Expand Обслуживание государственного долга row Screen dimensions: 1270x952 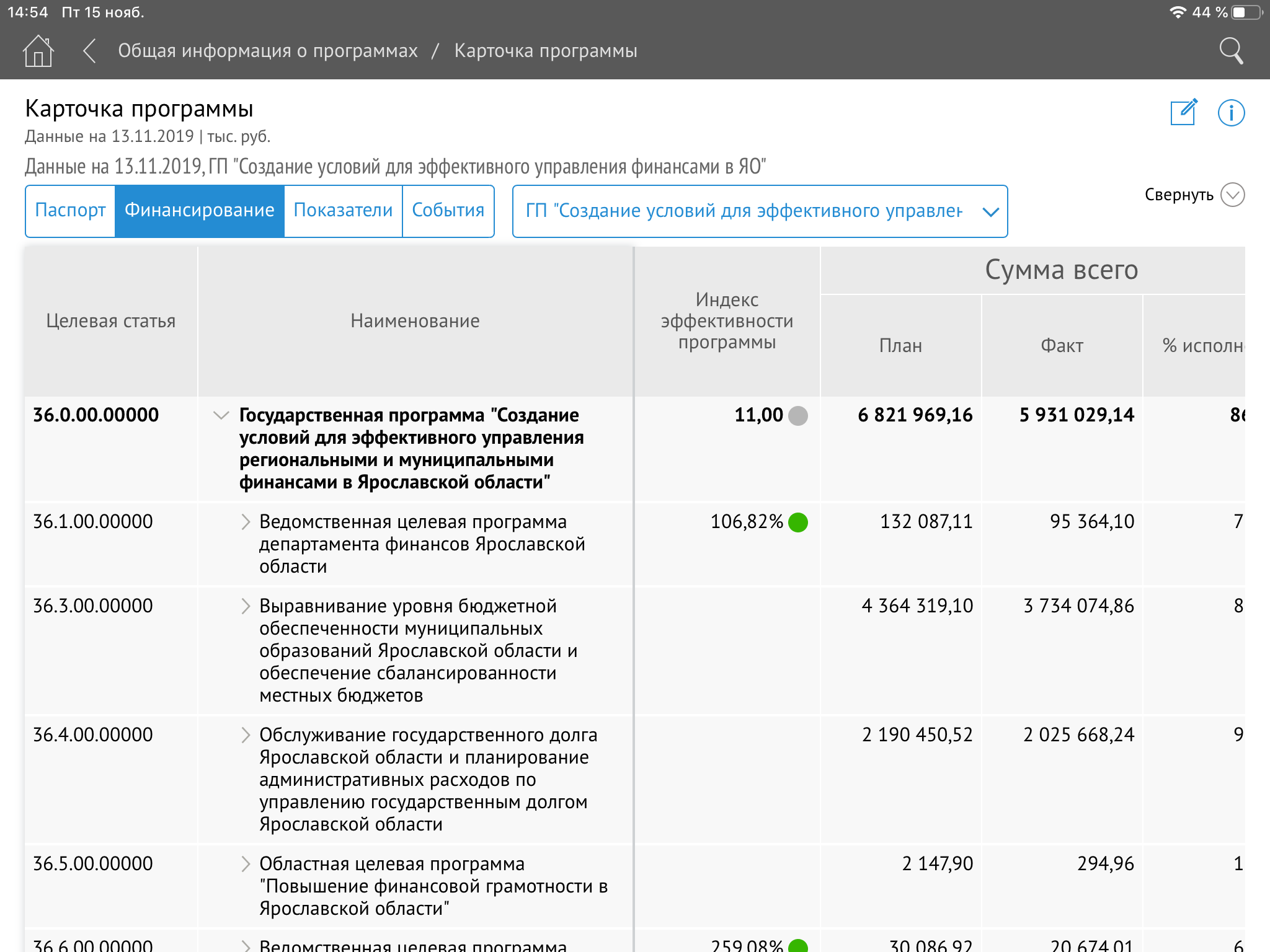246,735
